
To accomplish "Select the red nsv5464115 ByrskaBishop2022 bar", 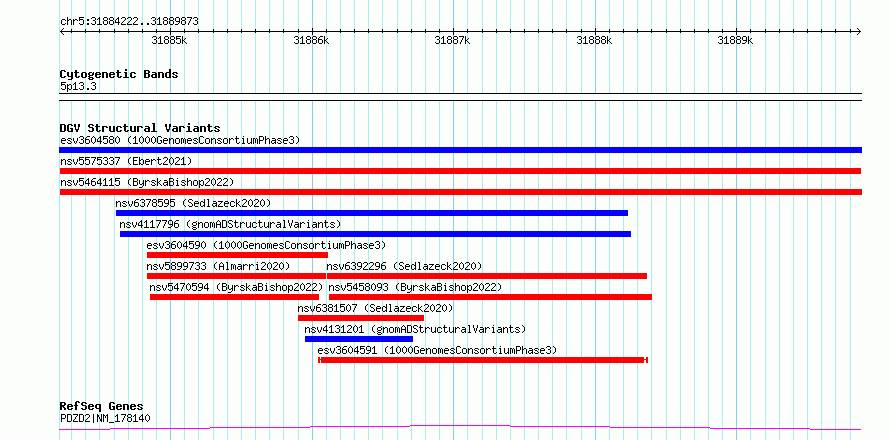I will (460, 192).
